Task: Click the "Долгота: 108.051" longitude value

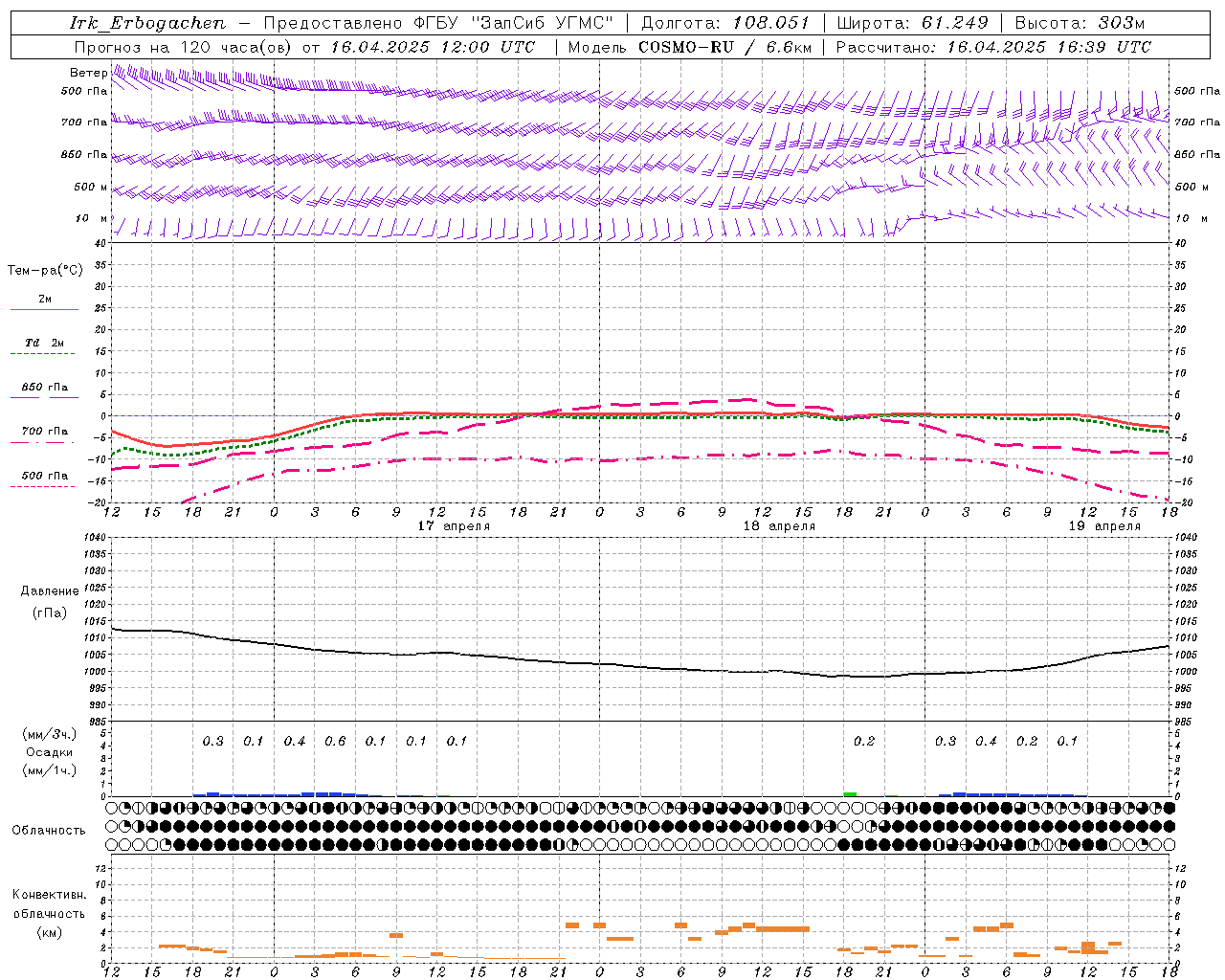Action: click(x=724, y=23)
